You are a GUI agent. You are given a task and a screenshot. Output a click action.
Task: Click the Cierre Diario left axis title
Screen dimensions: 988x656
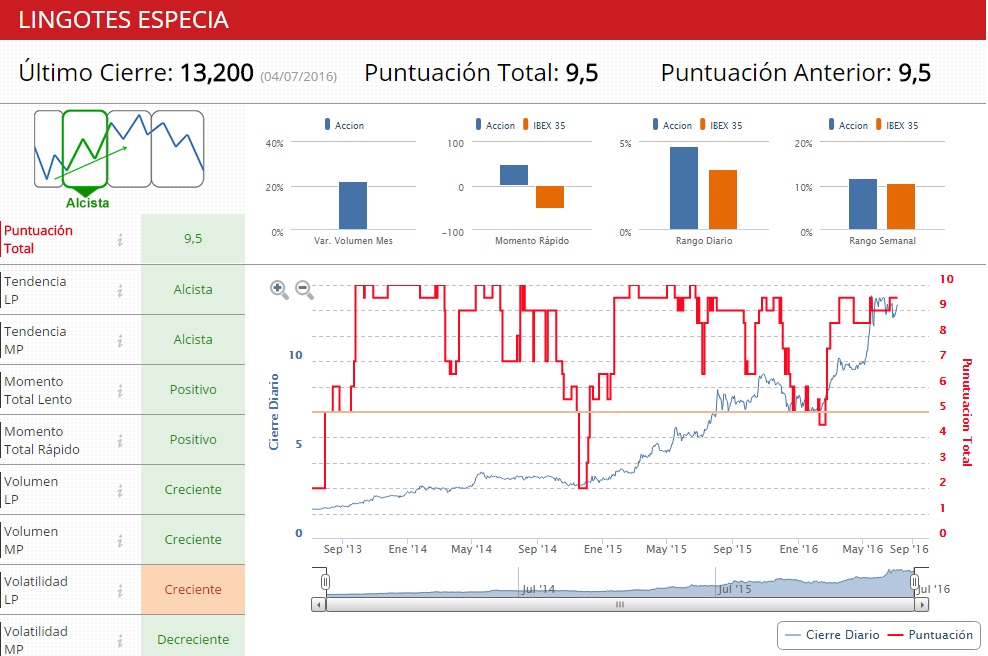273,412
